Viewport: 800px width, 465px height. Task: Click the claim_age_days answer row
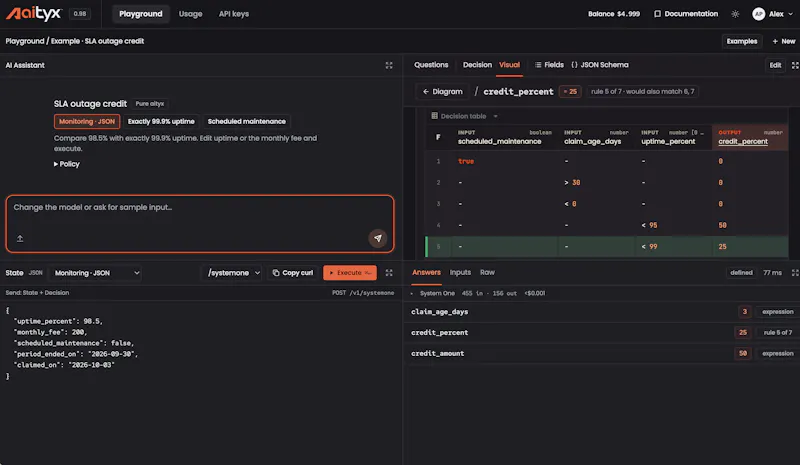tap(602, 312)
